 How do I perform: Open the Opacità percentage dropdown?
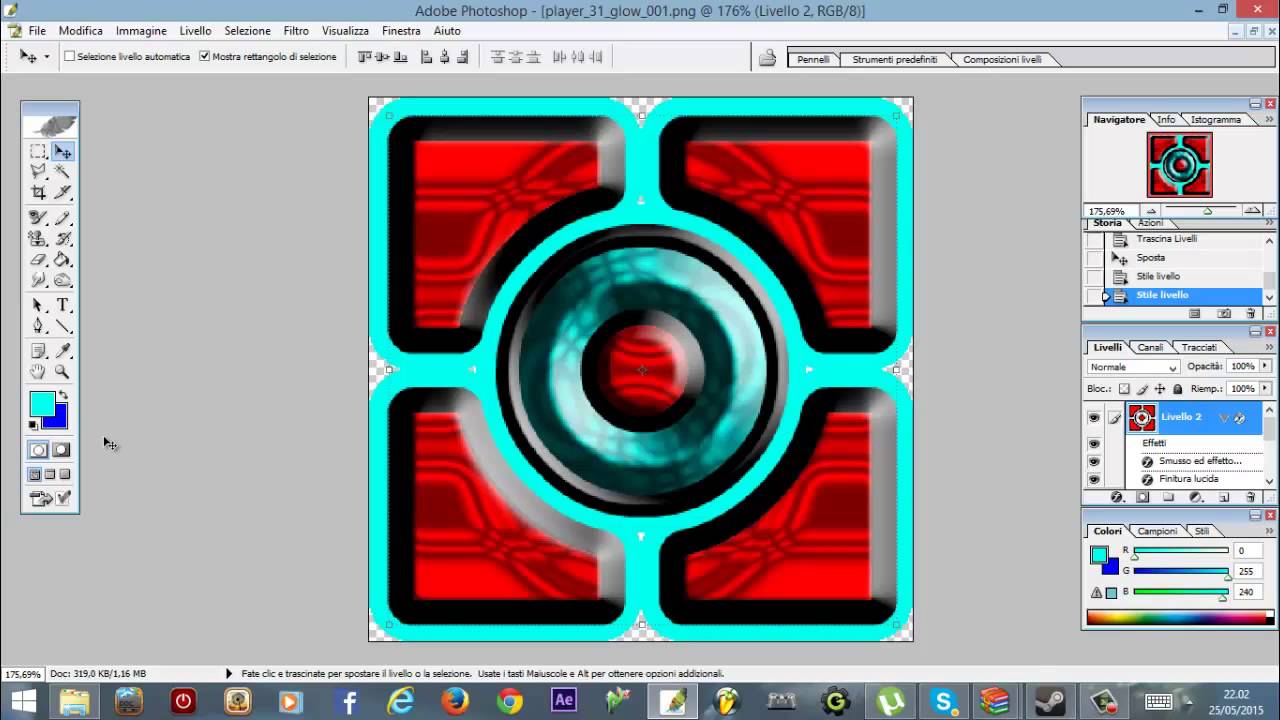pyautogui.click(x=1265, y=367)
